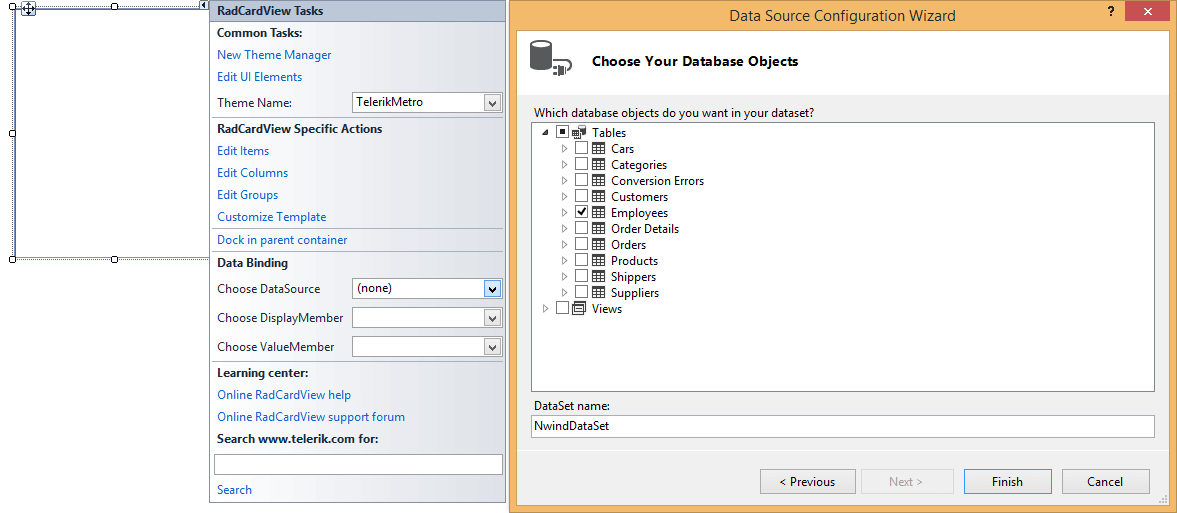This screenshot has height=513, width=1177.
Task: Click the table icon next to Products
Action: [598, 261]
